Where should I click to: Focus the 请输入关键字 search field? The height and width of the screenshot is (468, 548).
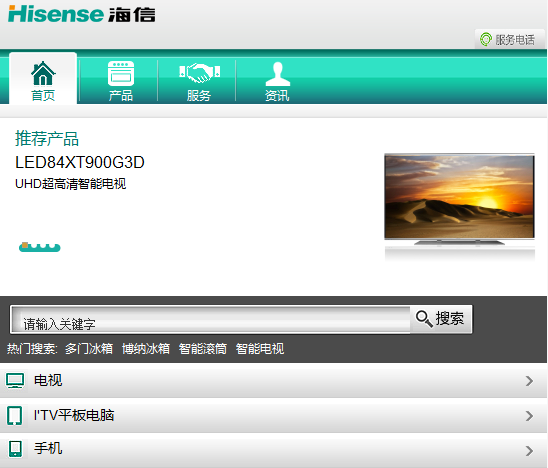click(x=210, y=319)
